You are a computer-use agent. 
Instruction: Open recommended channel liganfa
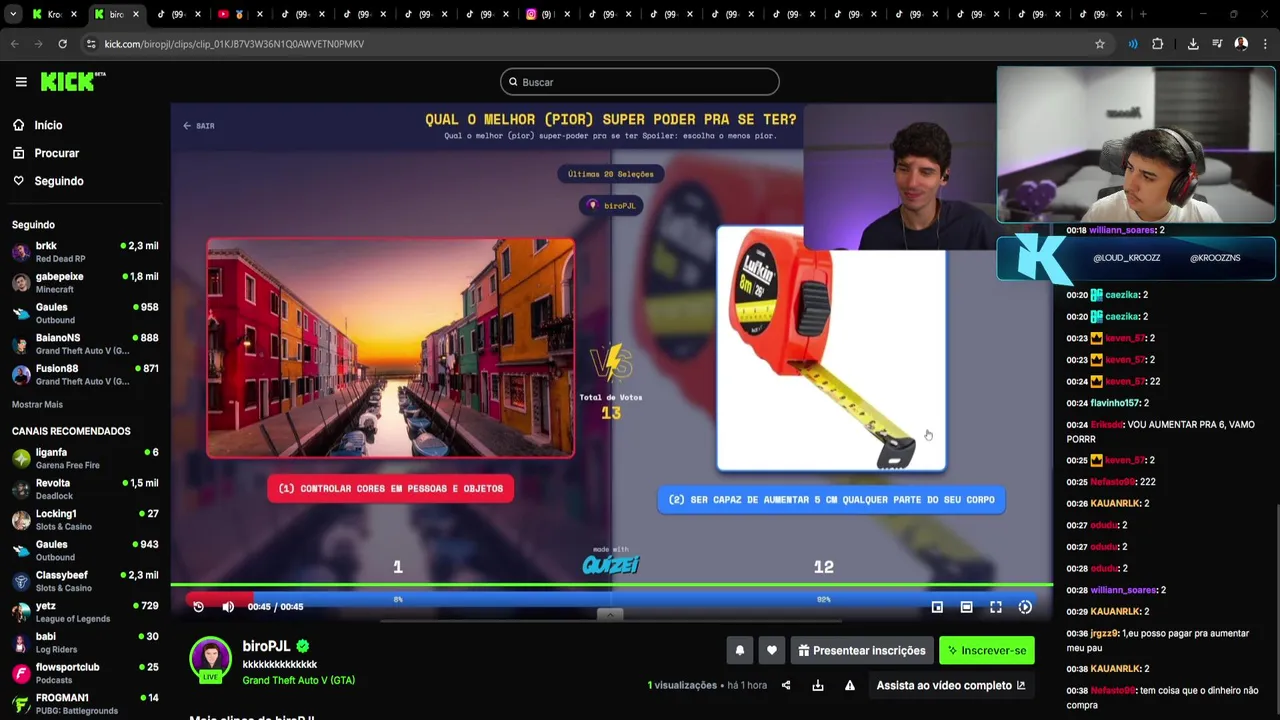tap(84, 458)
